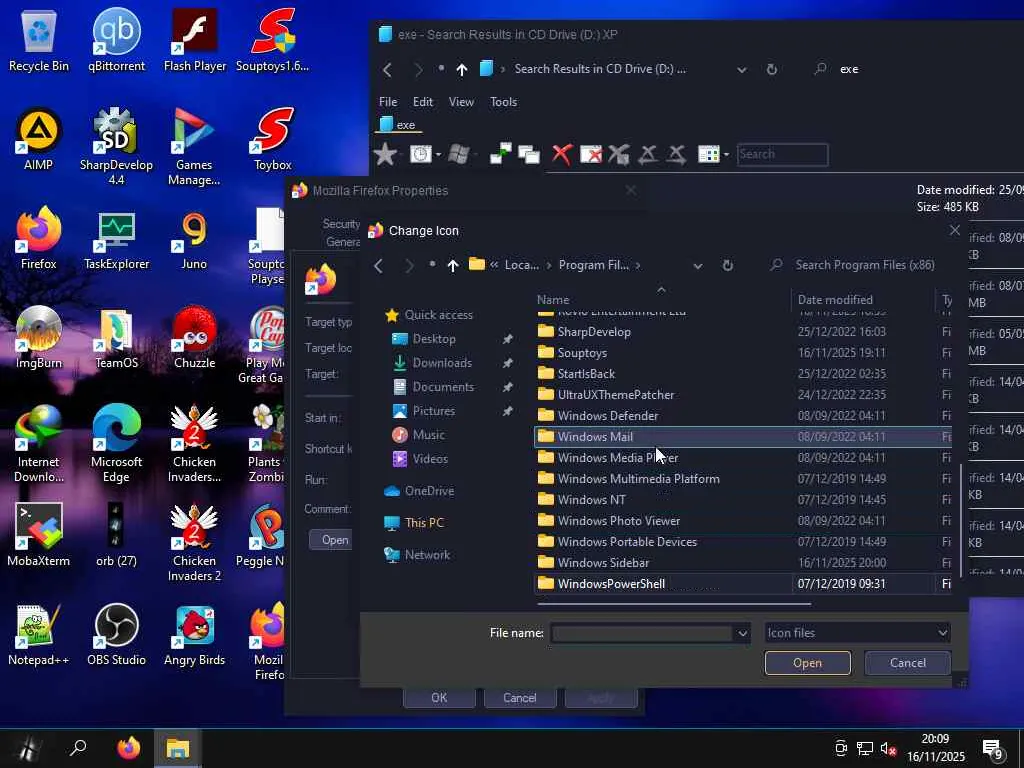The height and width of the screenshot is (768, 1024).
Task: Select This PC in the navigation pane
Action: pos(424,523)
